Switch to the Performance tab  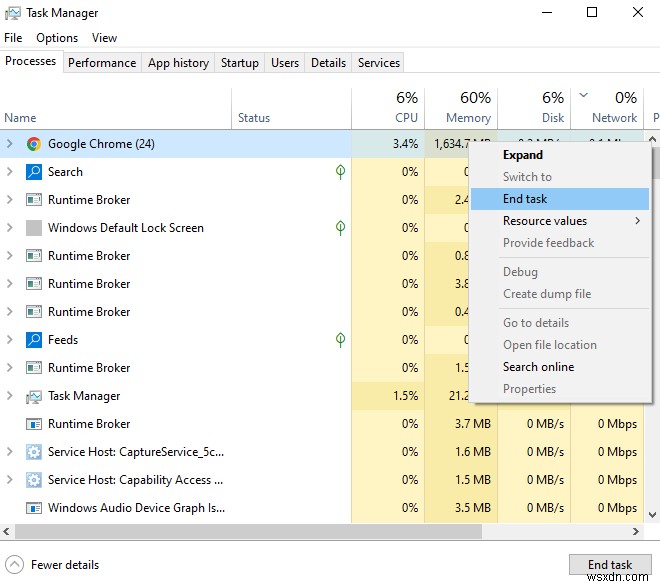(x=102, y=63)
